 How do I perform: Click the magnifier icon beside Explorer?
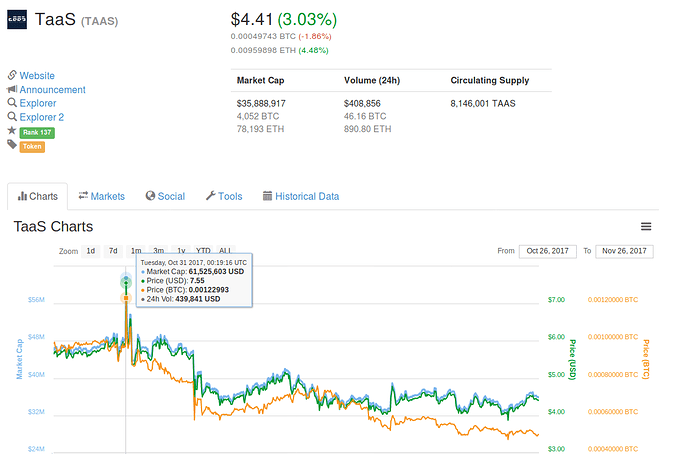(12, 103)
